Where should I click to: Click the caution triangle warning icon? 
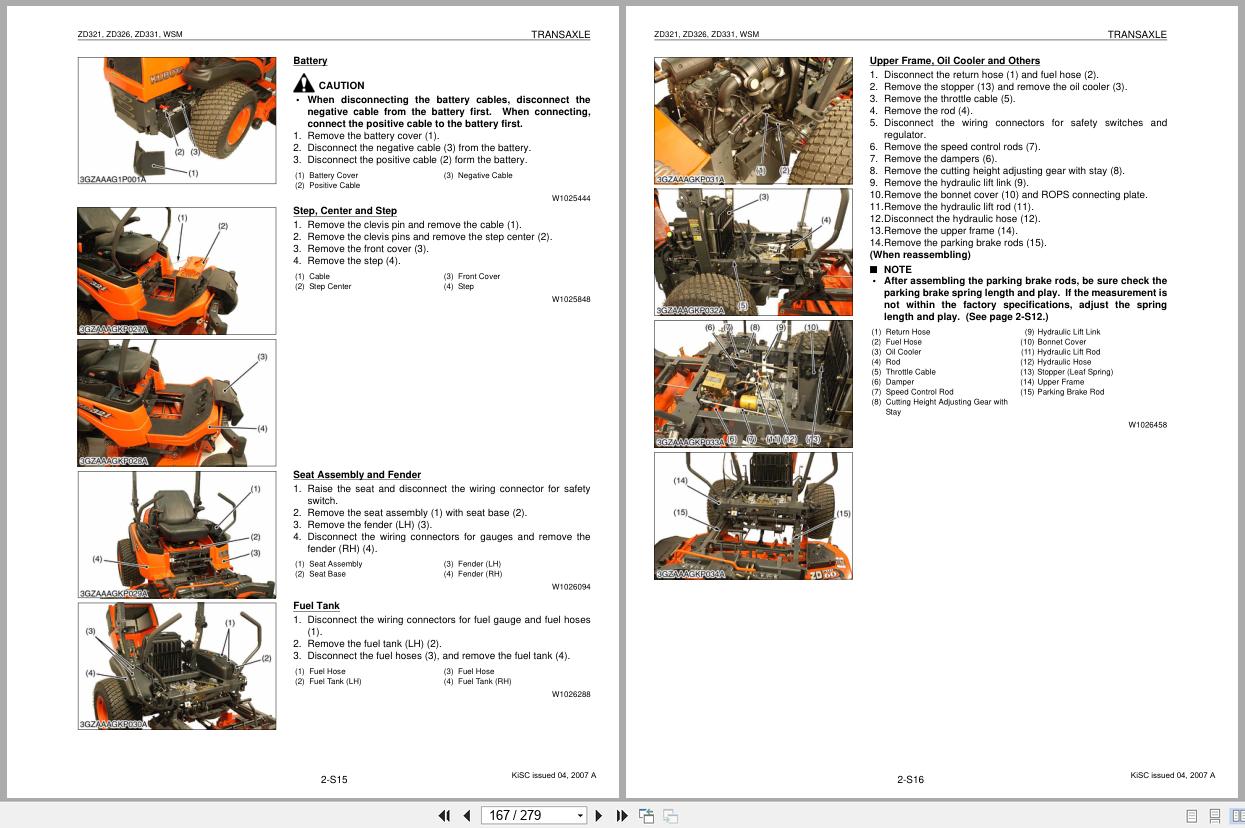coord(304,83)
